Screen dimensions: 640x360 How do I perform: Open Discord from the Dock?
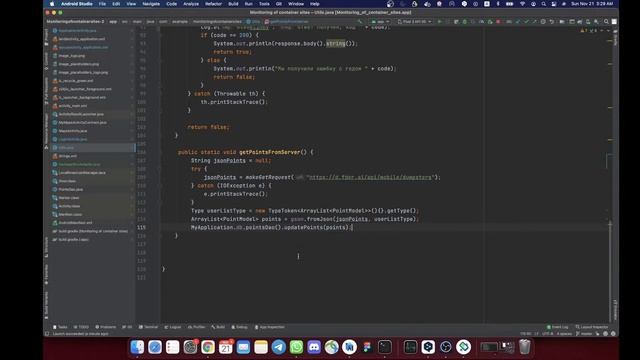point(314,347)
